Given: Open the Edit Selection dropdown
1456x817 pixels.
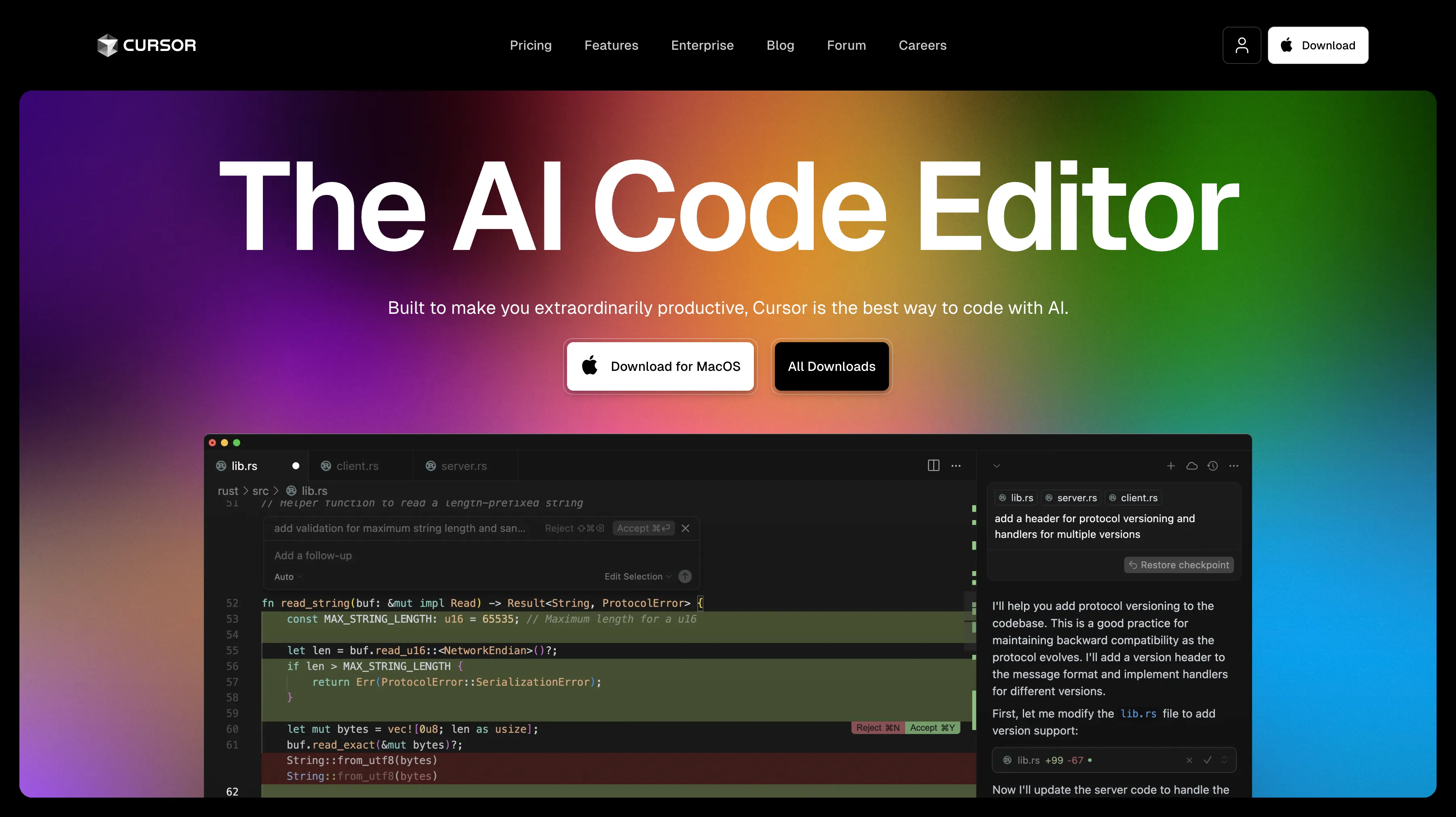Looking at the screenshot, I should [x=637, y=577].
